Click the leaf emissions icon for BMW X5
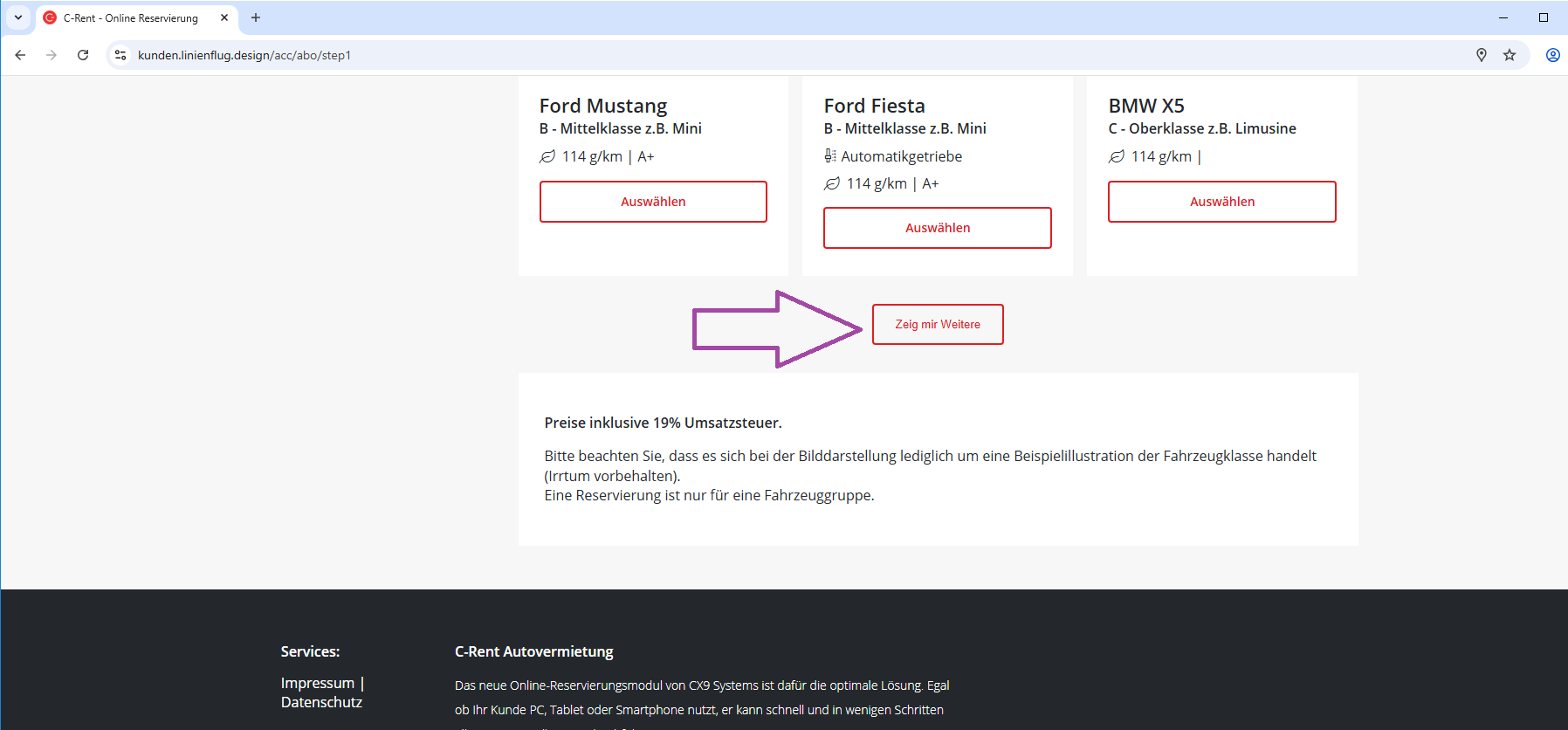 pyautogui.click(x=1117, y=157)
